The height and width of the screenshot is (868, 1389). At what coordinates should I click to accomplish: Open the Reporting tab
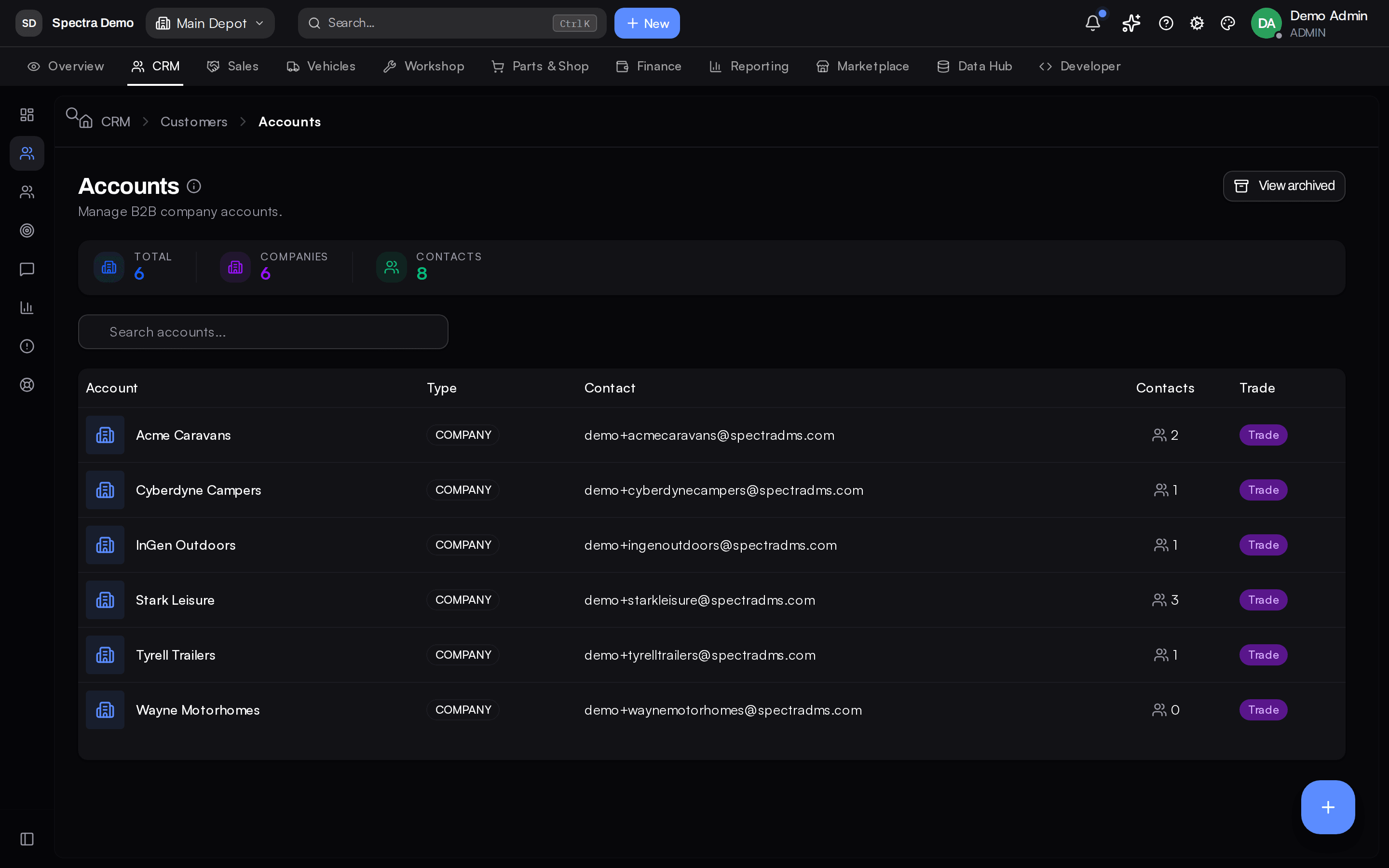click(x=749, y=67)
